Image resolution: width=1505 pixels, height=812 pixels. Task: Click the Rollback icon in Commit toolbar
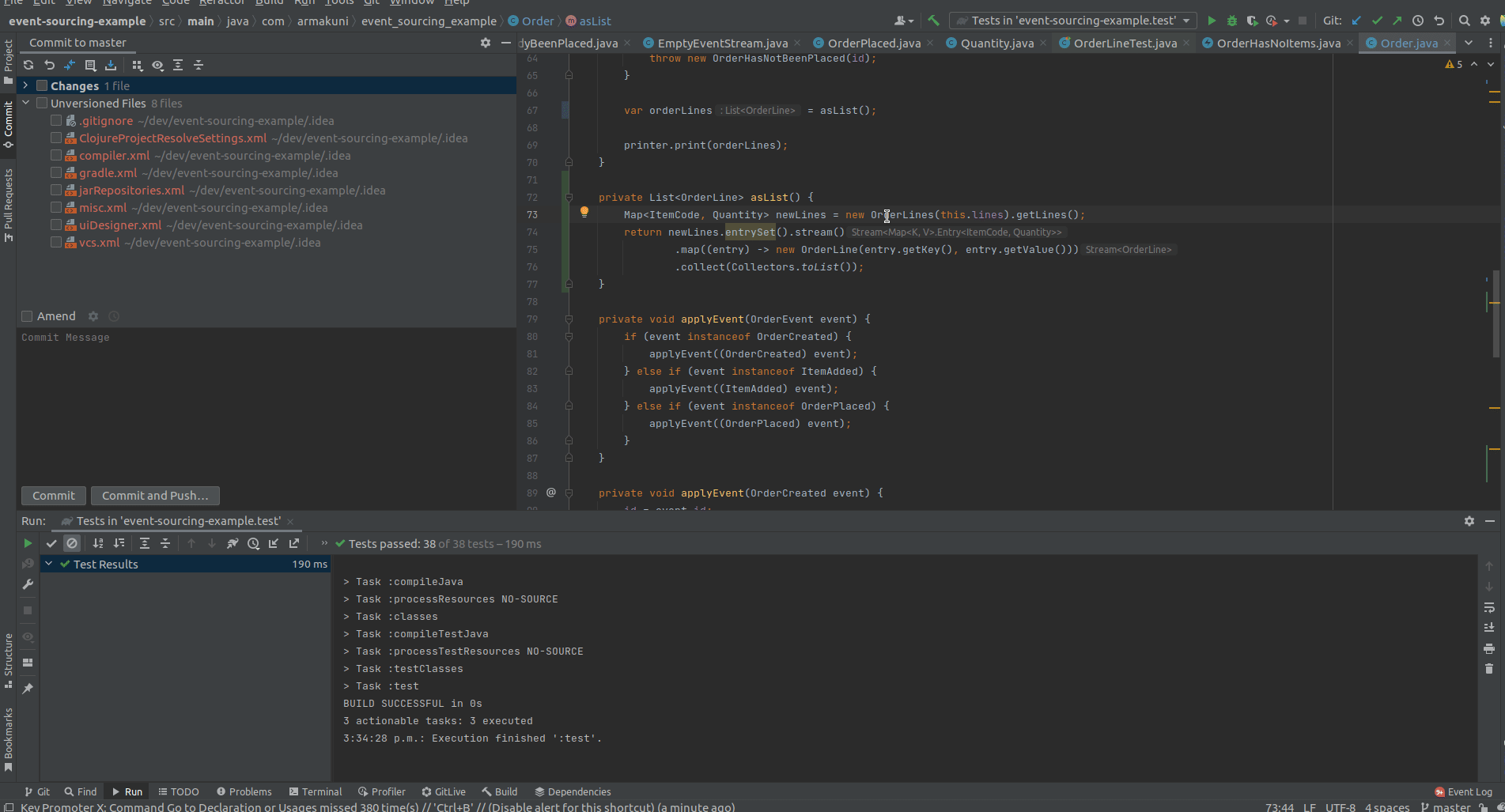49,65
